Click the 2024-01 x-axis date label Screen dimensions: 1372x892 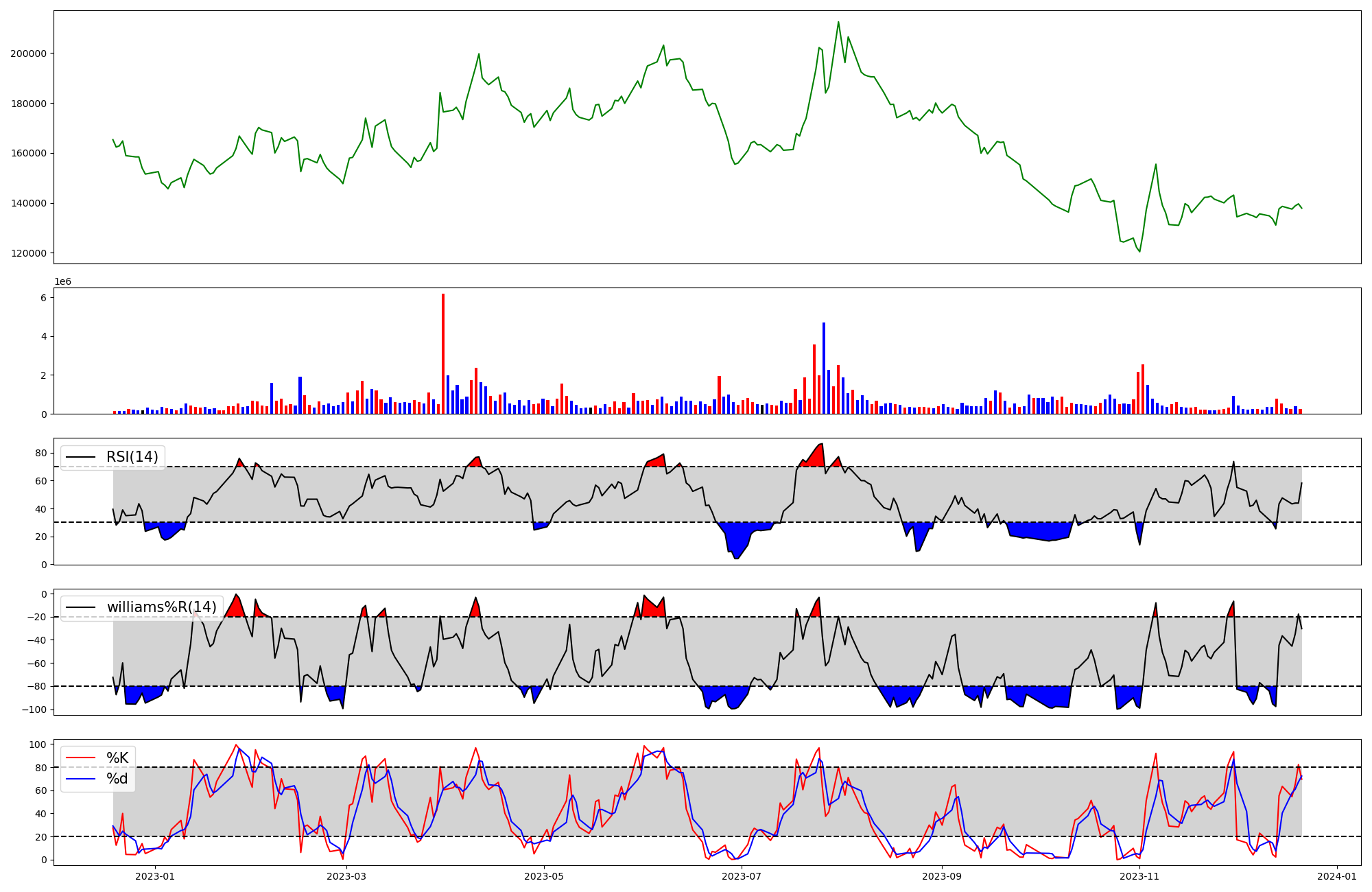(x=1337, y=876)
